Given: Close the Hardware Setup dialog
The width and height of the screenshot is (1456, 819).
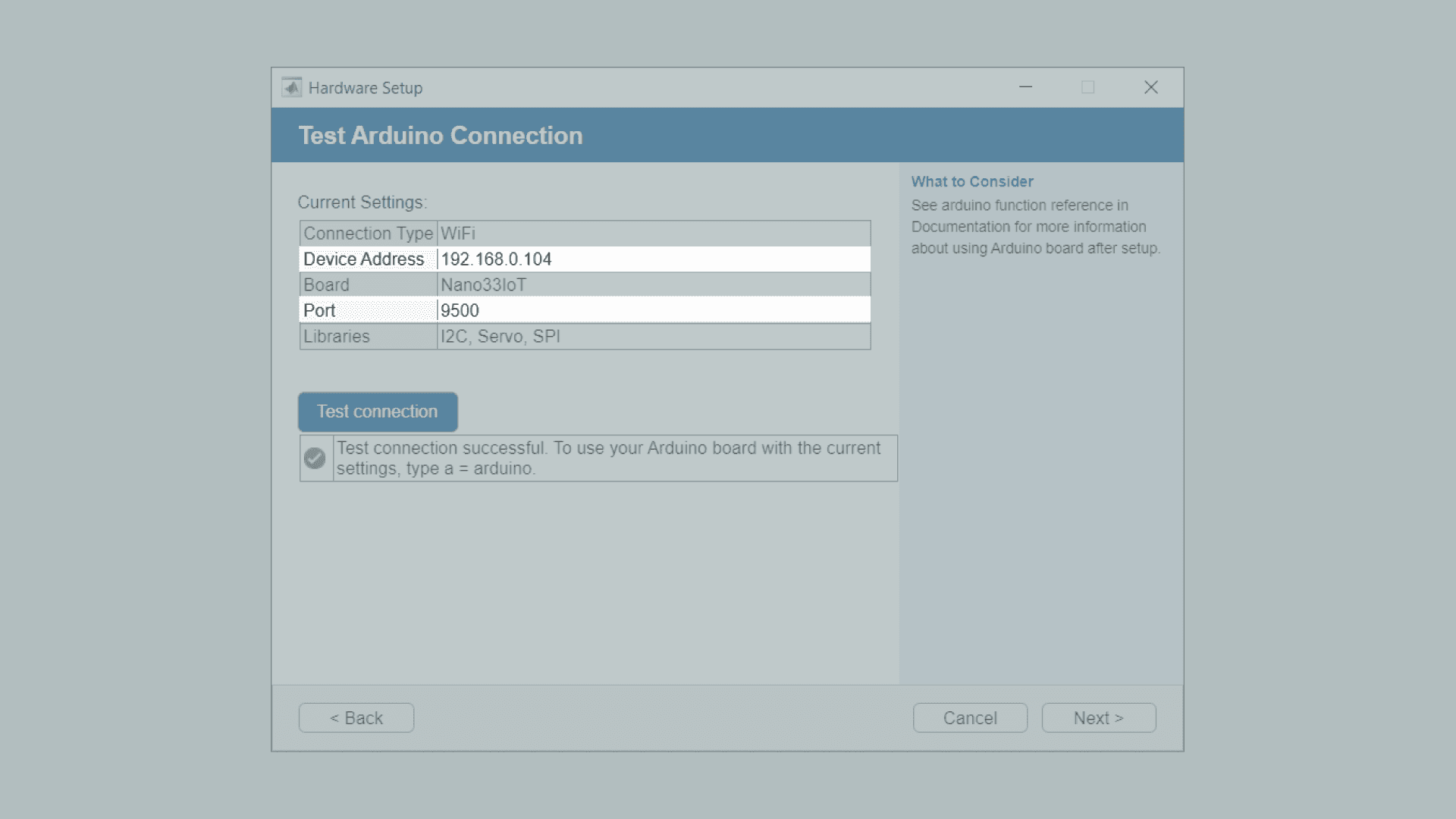Looking at the screenshot, I should (1150, 87).
